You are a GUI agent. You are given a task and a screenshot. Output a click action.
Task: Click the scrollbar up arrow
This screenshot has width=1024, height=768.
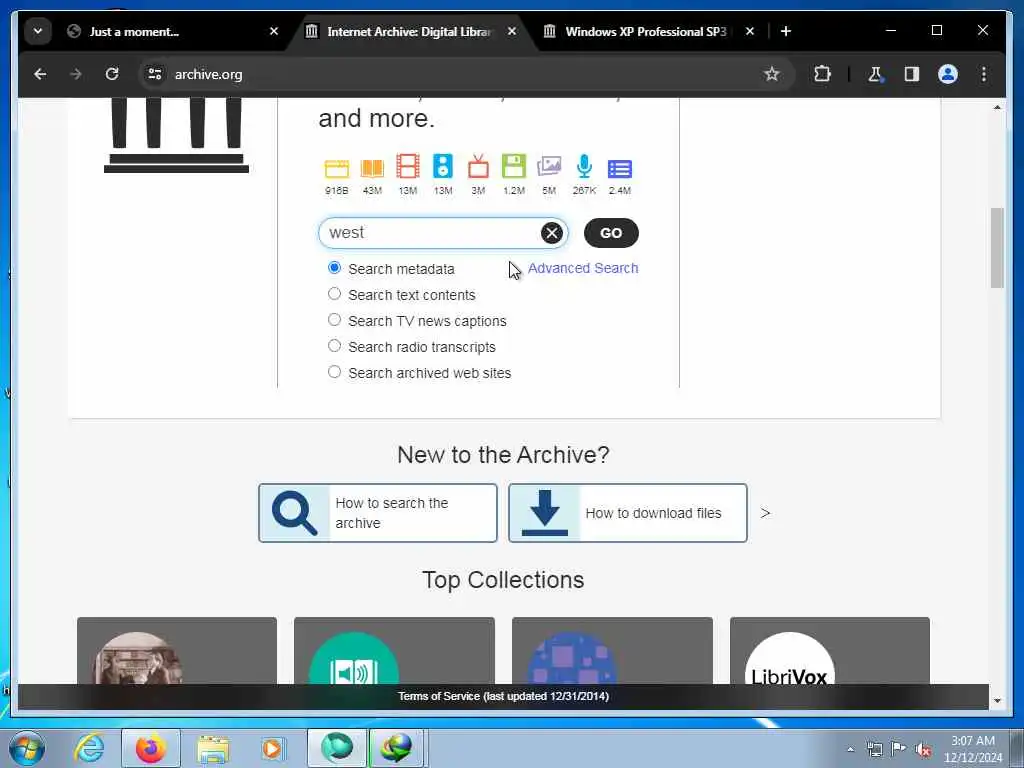tap(997, 107)
